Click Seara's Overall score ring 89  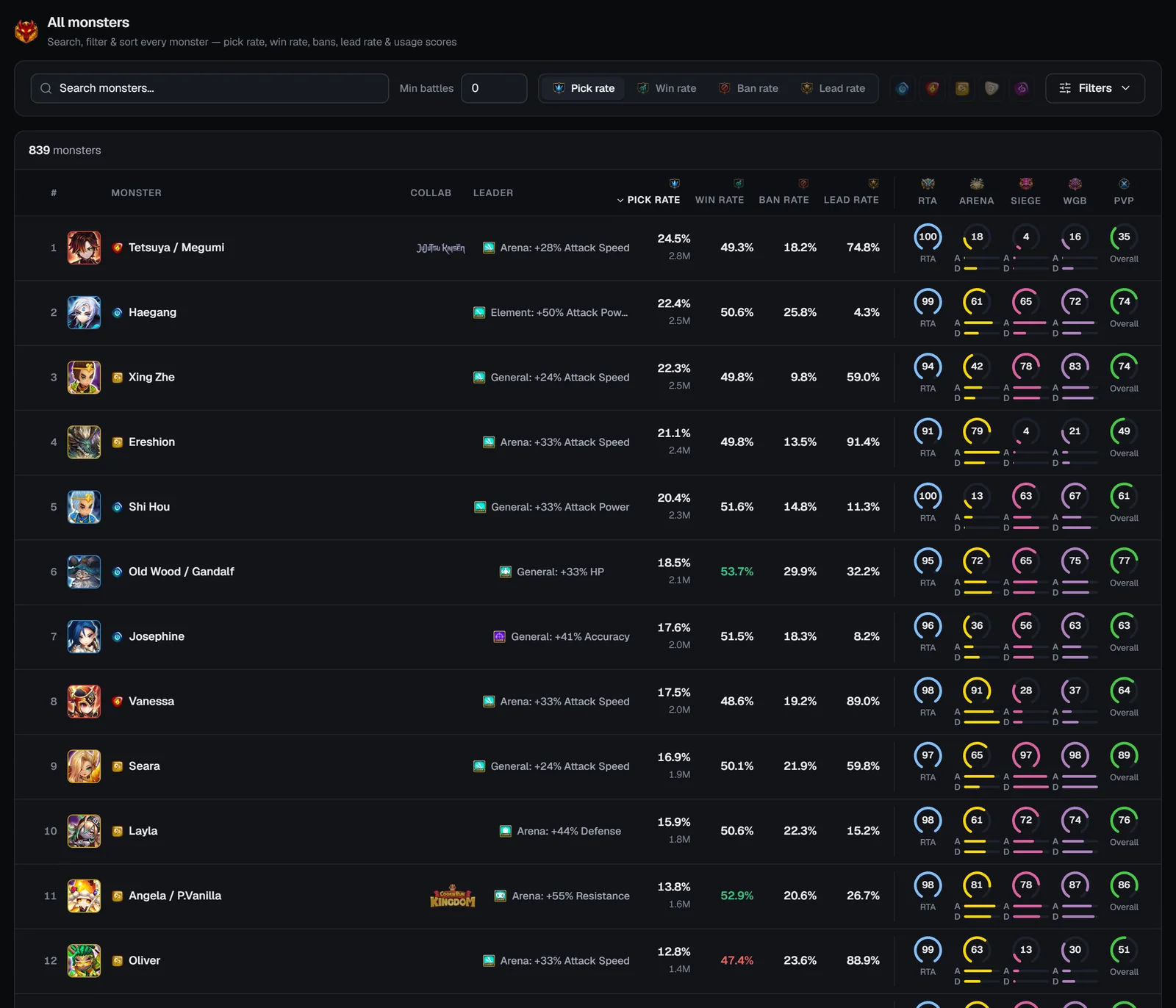click(1124, 755)
